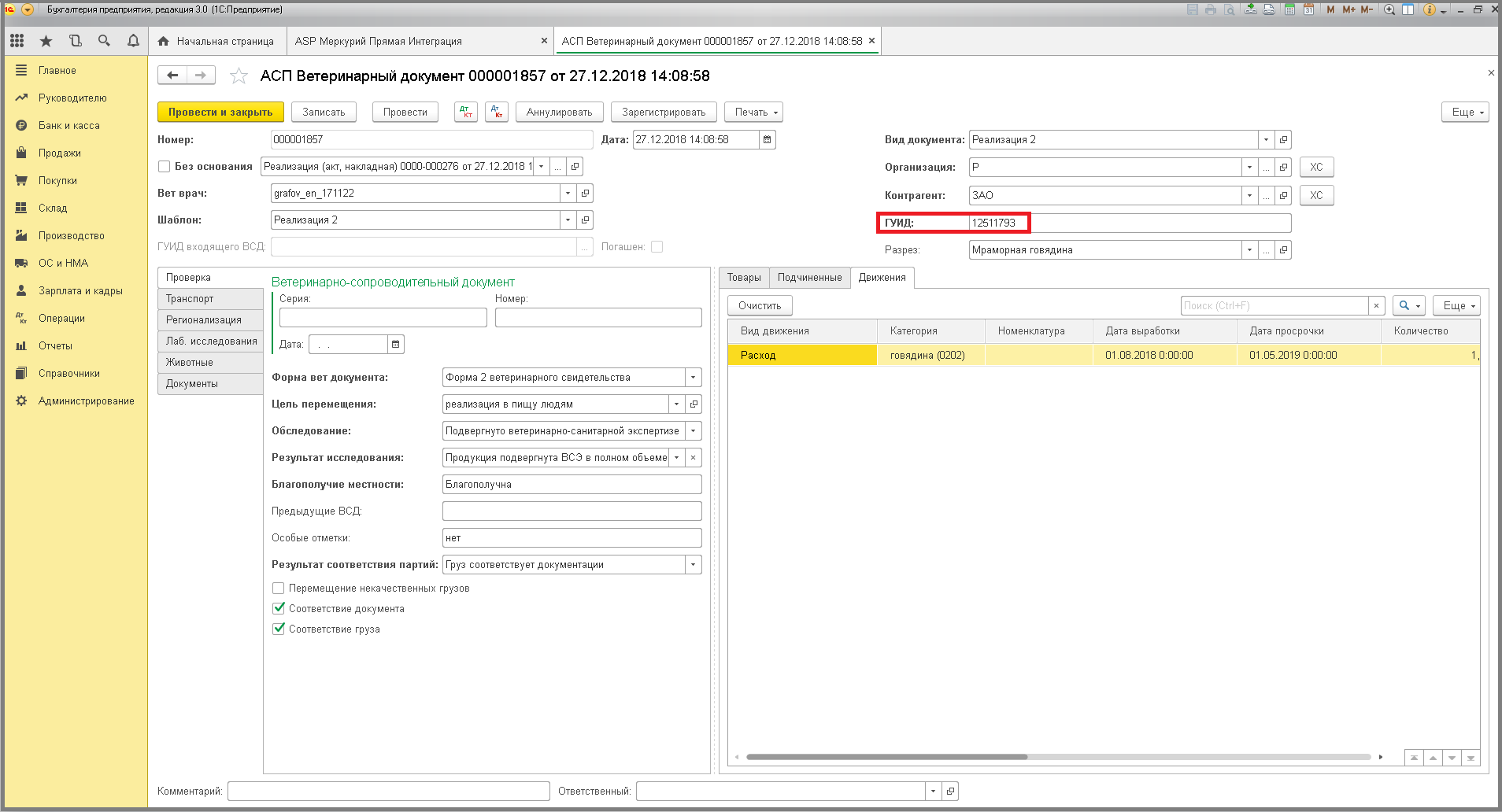Open notifications bell icon
Screen dimensions: 1502x812
tap(133, 41)
